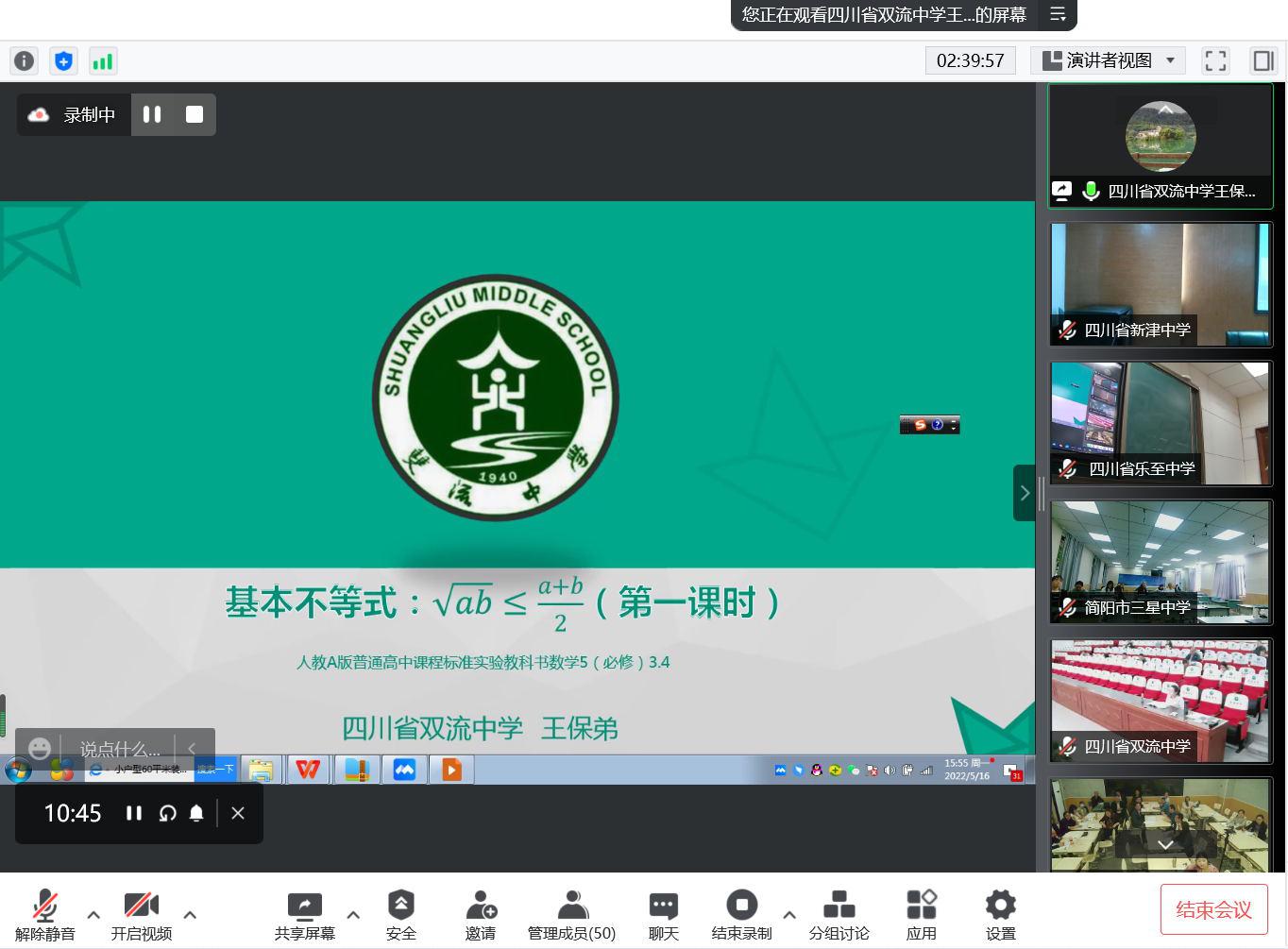Open the 设置 settings gear
Image resolution: width=1288 pixels, height=949 pixels.
coord(1000,915)
